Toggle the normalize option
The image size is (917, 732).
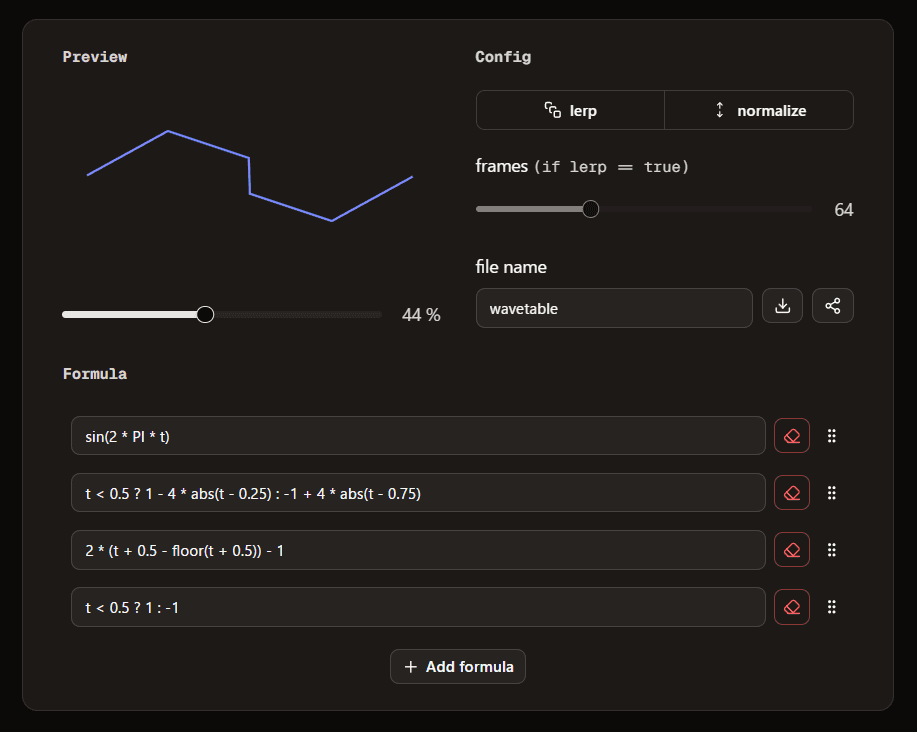[x=759, y=111]
